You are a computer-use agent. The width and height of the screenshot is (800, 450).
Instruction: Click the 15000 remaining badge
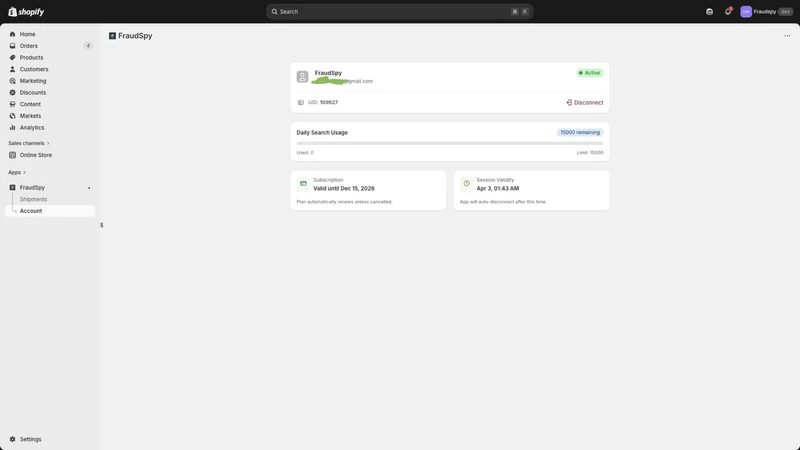pyautogui.click(x=580, y=133)
